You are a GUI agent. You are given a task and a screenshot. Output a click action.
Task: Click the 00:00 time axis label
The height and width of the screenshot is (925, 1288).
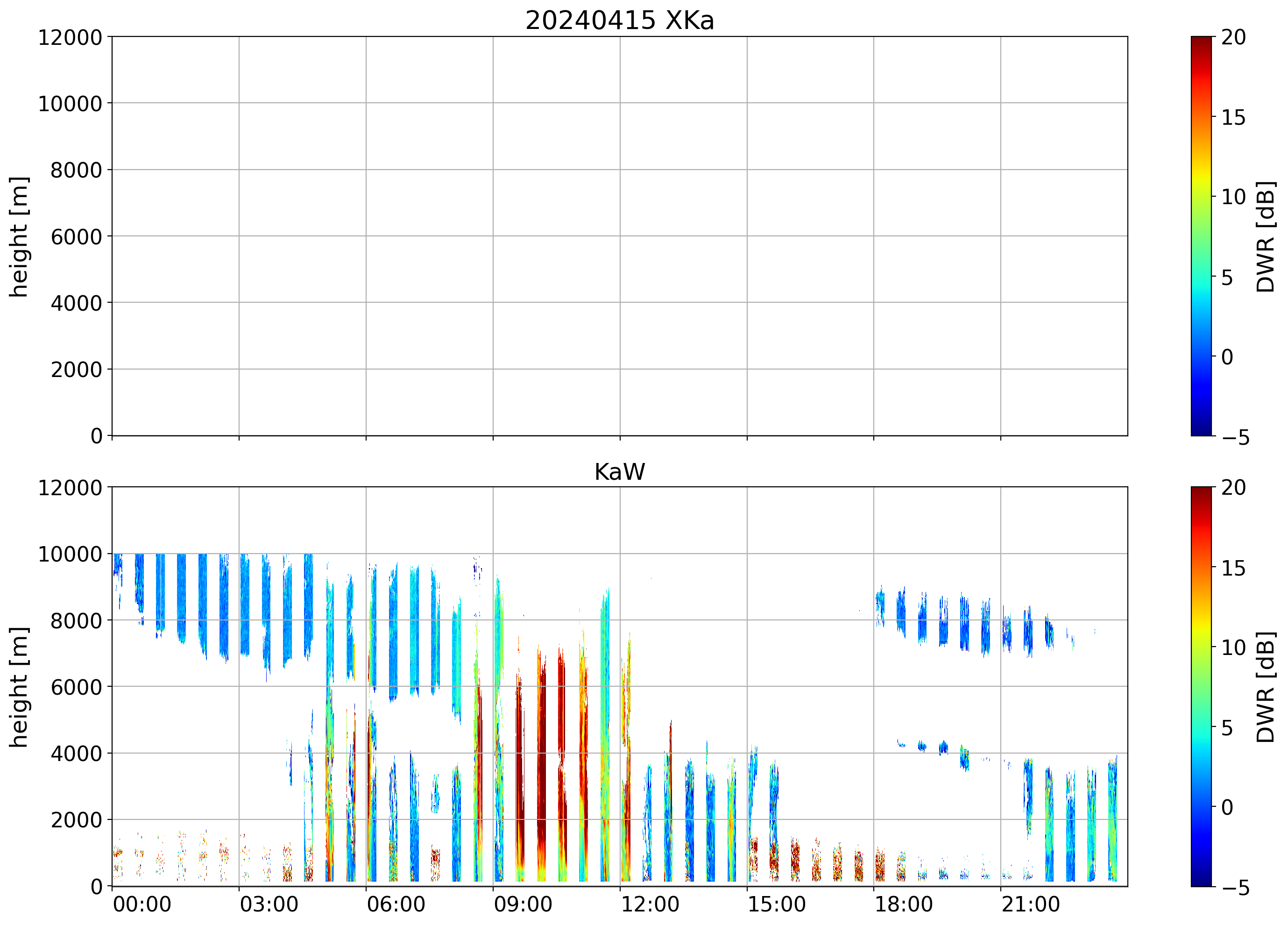coord(142,904)
